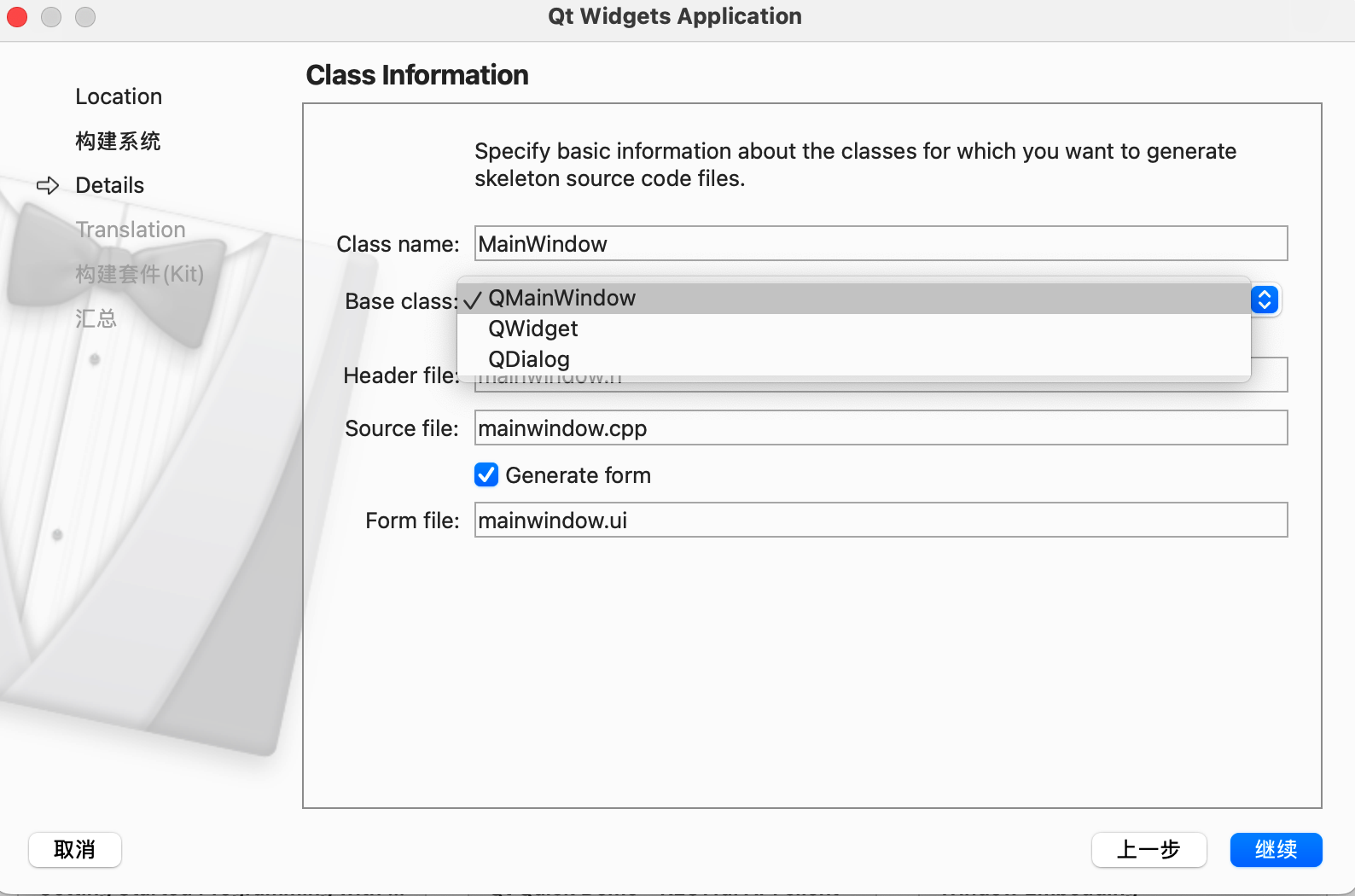Click the Header file label
Image resolution: width=1355 pixels, height=896 pixels.
[x=401, y=375]
